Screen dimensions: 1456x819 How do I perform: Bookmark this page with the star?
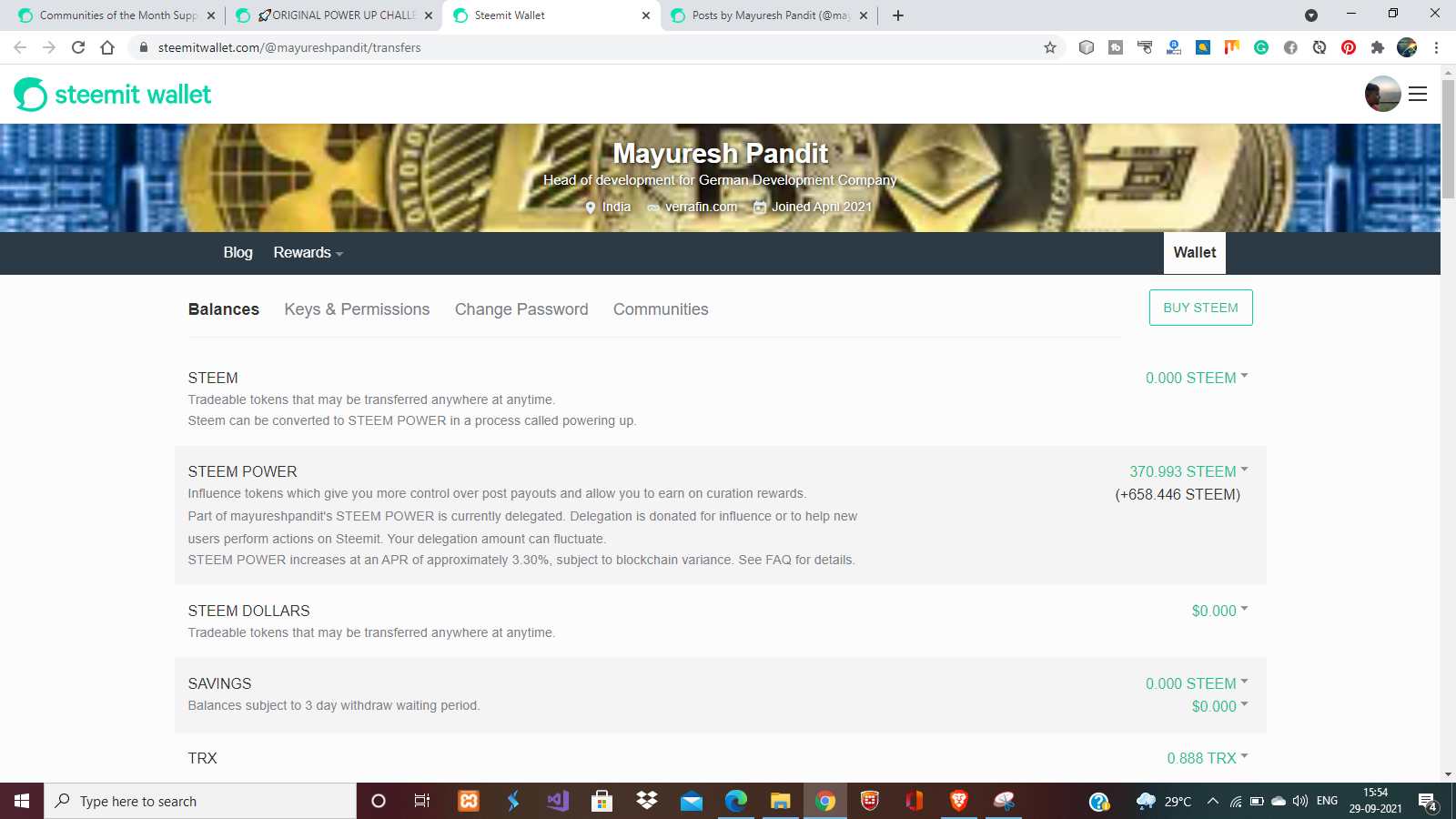point(1050,47)
